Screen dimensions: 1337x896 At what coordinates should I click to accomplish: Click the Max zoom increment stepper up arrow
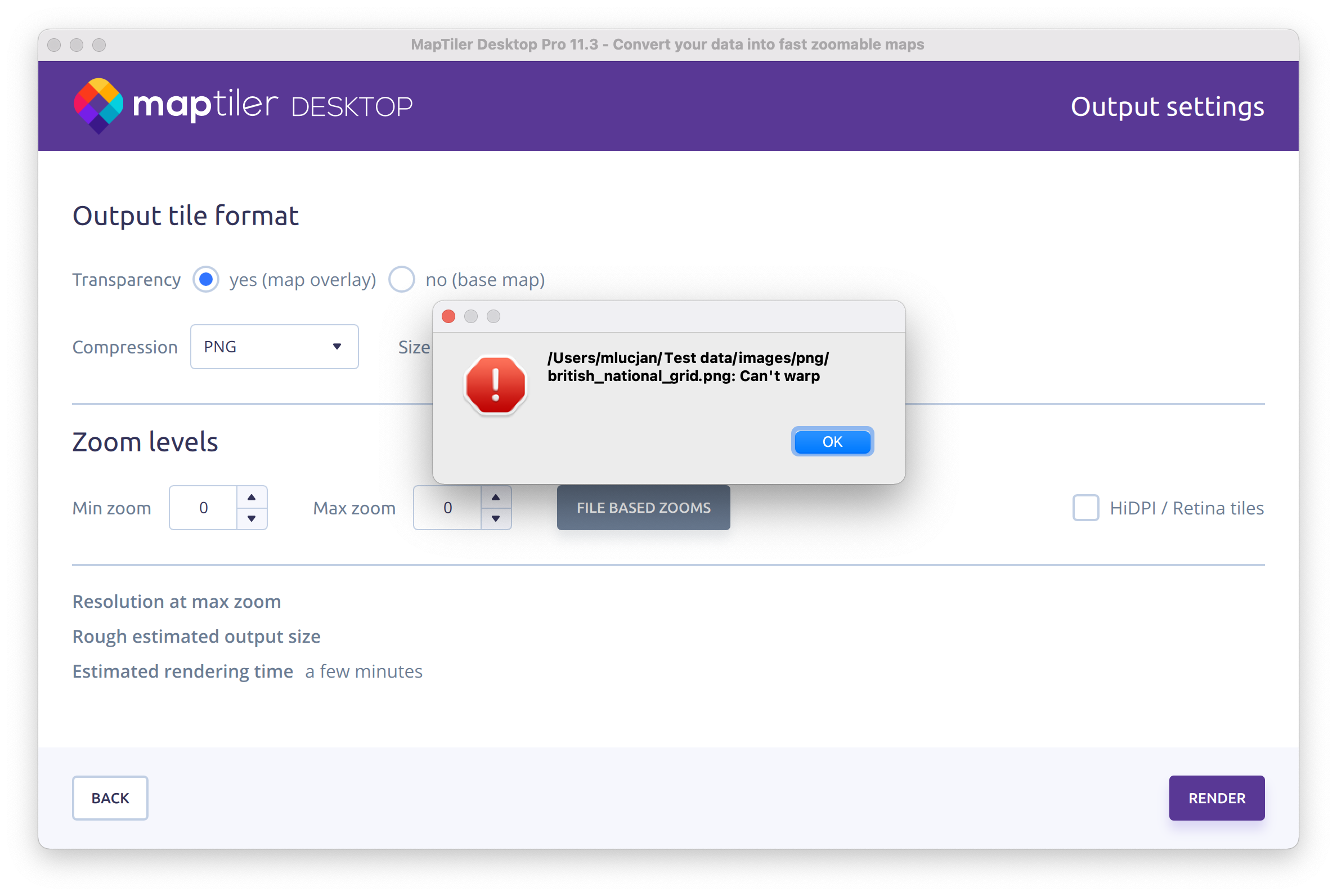point(495,497)
